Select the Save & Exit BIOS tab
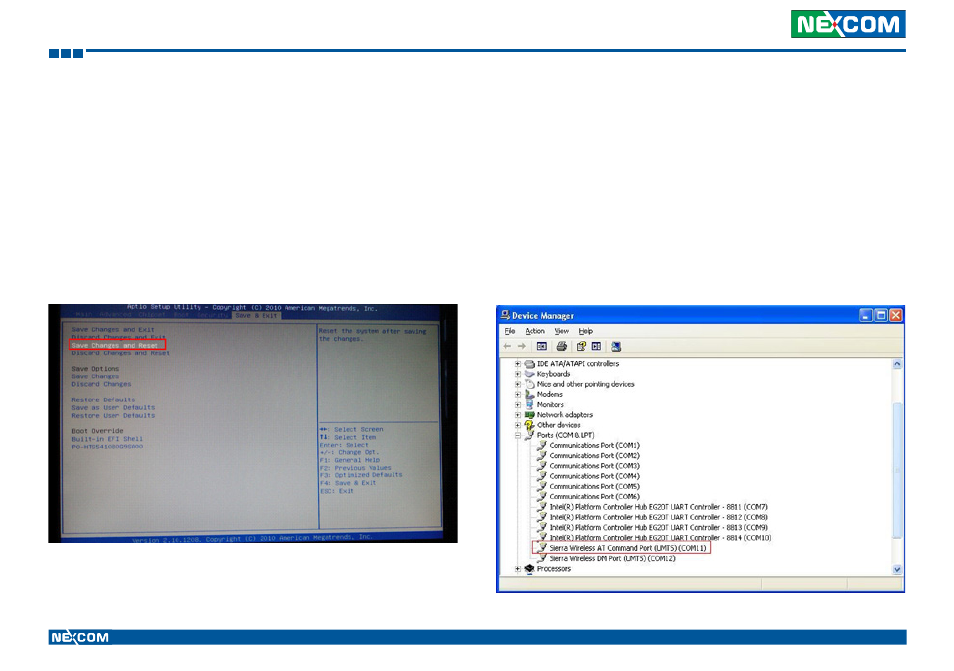Screen dimensions: 954x671 (x=256, y=315)
